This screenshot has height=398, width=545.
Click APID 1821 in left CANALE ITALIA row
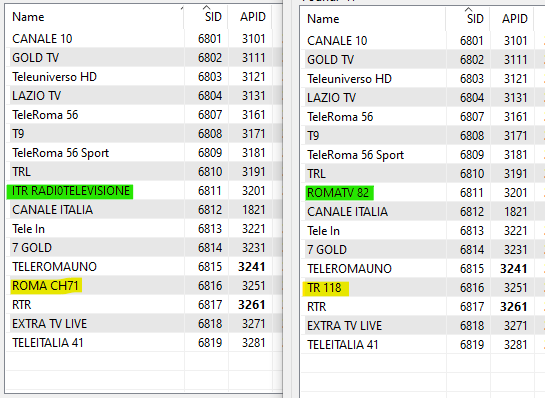tap(254, 210)
